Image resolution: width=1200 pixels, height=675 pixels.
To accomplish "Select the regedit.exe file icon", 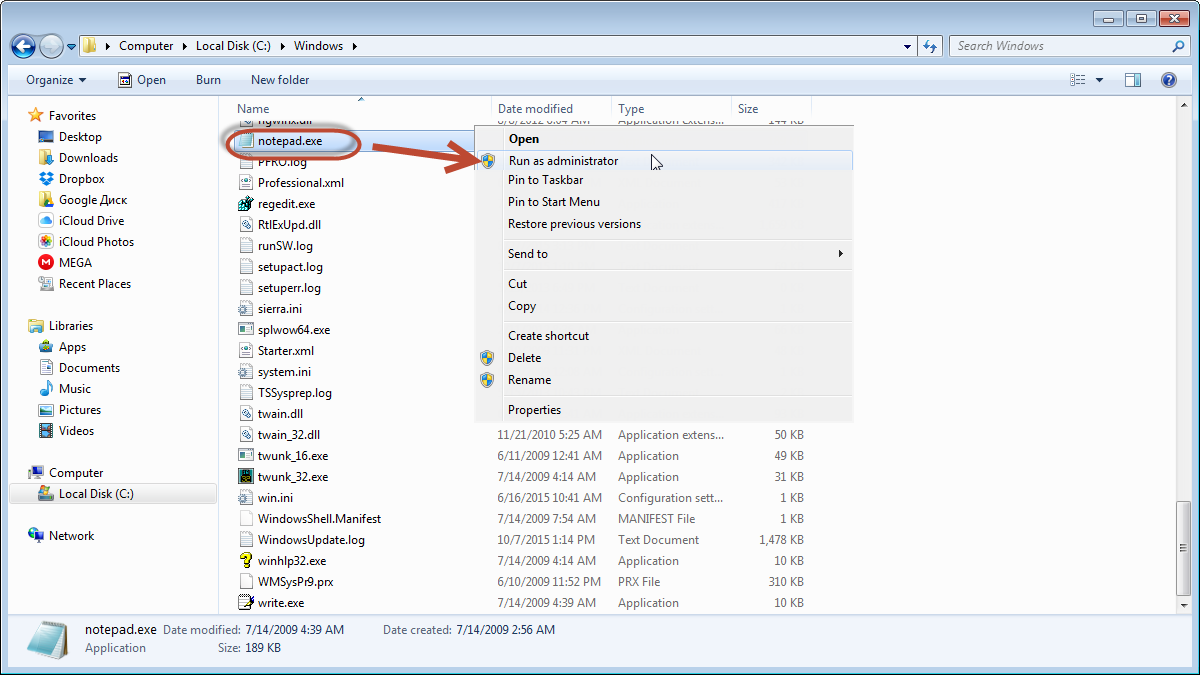I will point(247,204).
